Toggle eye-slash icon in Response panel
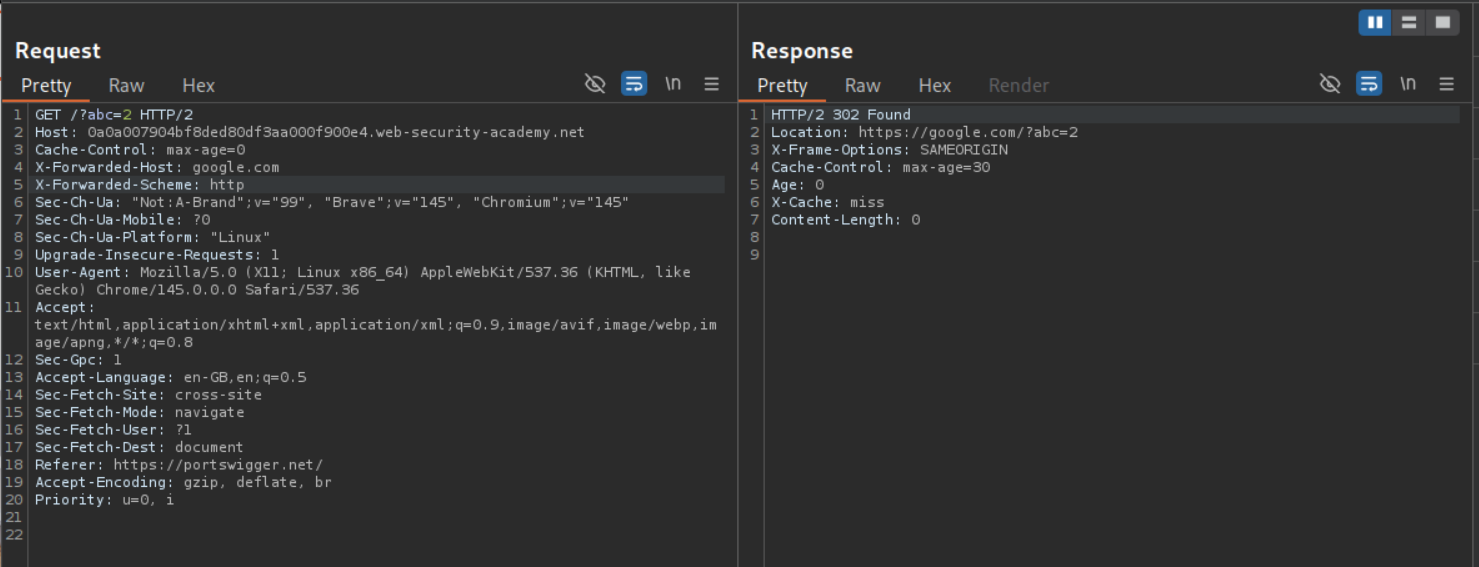The height and width of the screenshot is (567, 1479). coord(1330,84)
